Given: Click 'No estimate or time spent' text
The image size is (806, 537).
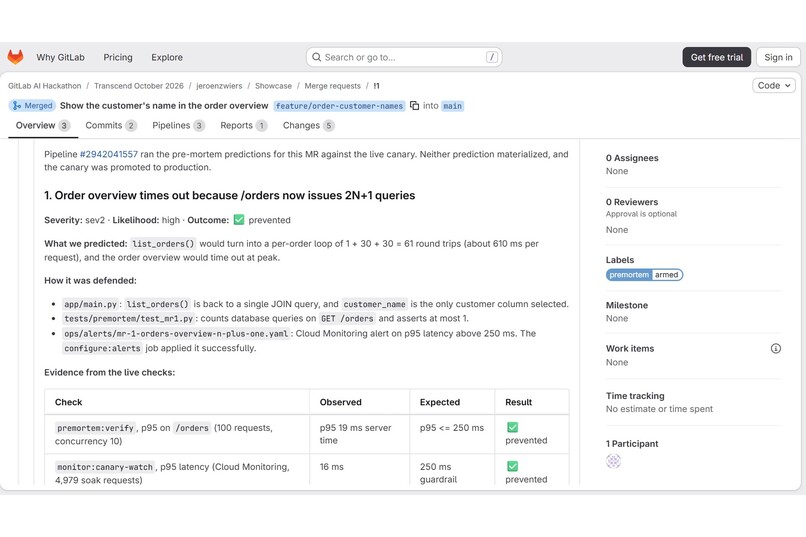Looking at the screenshot, I should pos(659,409).
